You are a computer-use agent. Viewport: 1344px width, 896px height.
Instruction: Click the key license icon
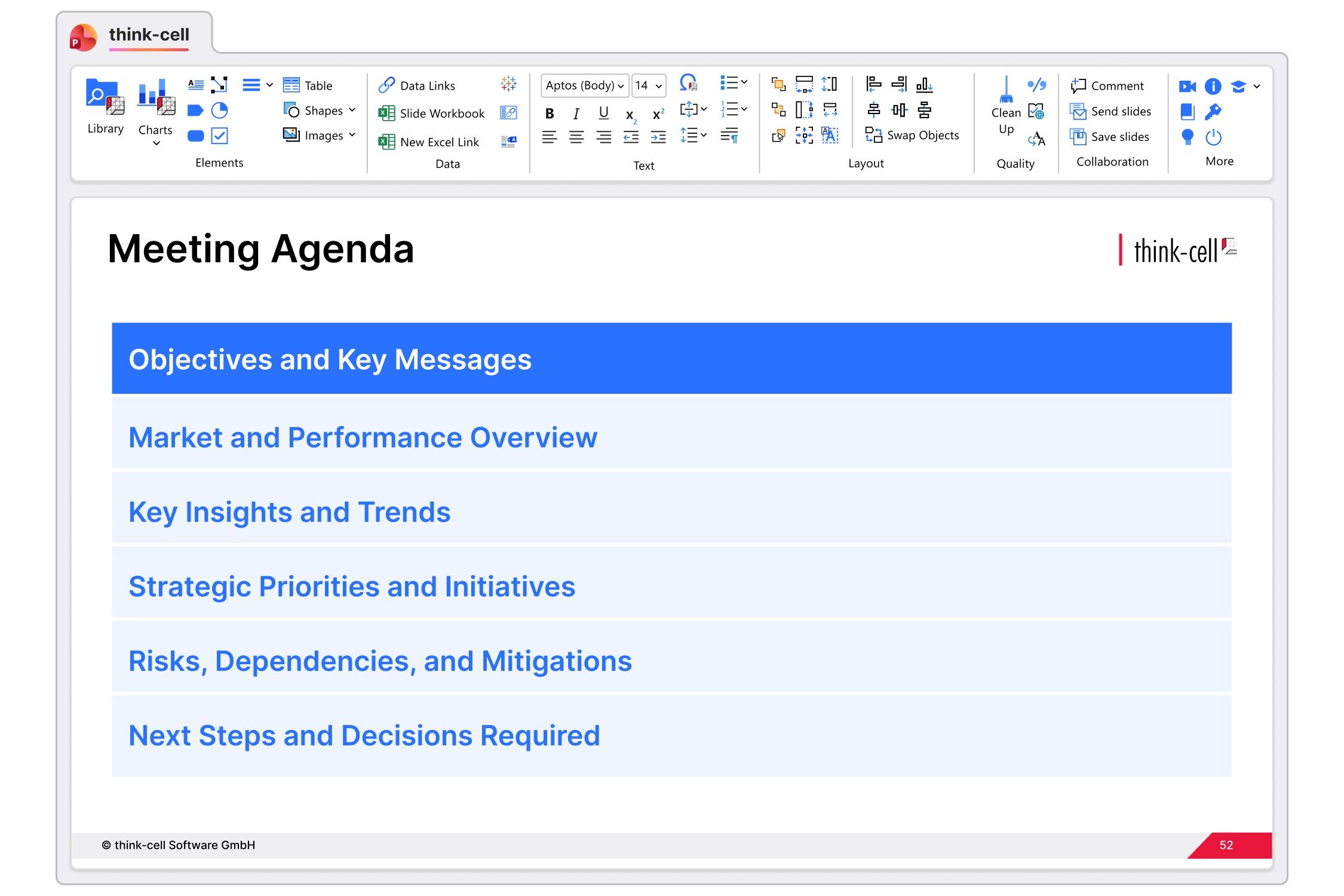coord(1213,112)
